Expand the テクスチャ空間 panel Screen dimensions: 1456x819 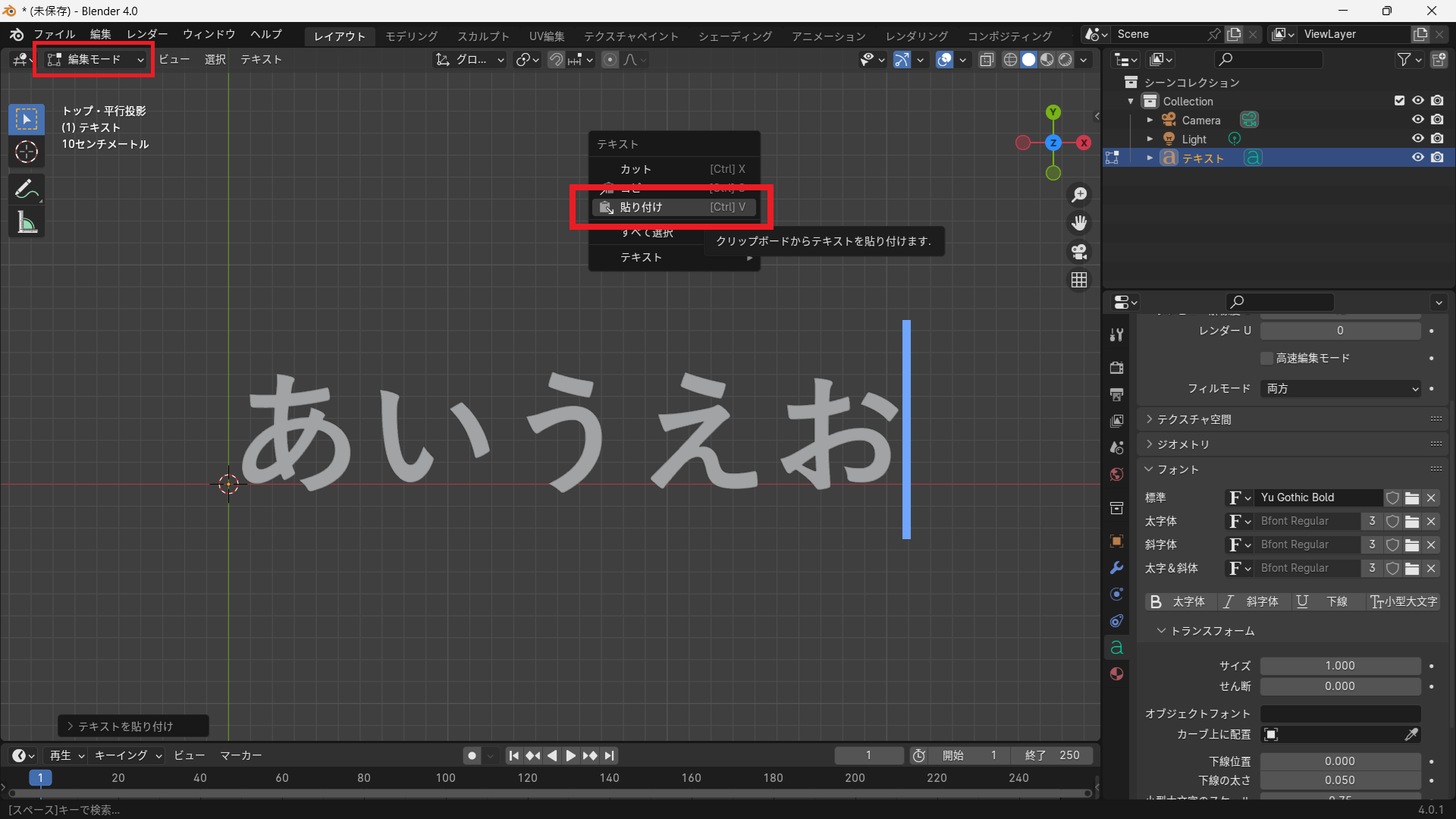[1194, 419]
